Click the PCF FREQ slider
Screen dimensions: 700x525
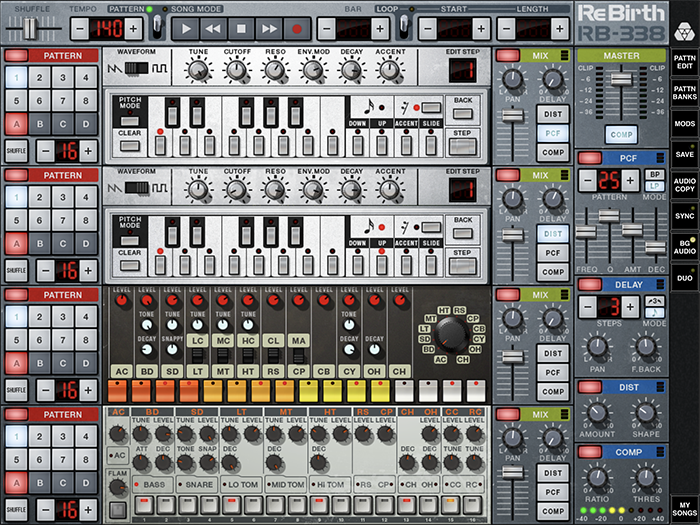(x=586, y=232)
